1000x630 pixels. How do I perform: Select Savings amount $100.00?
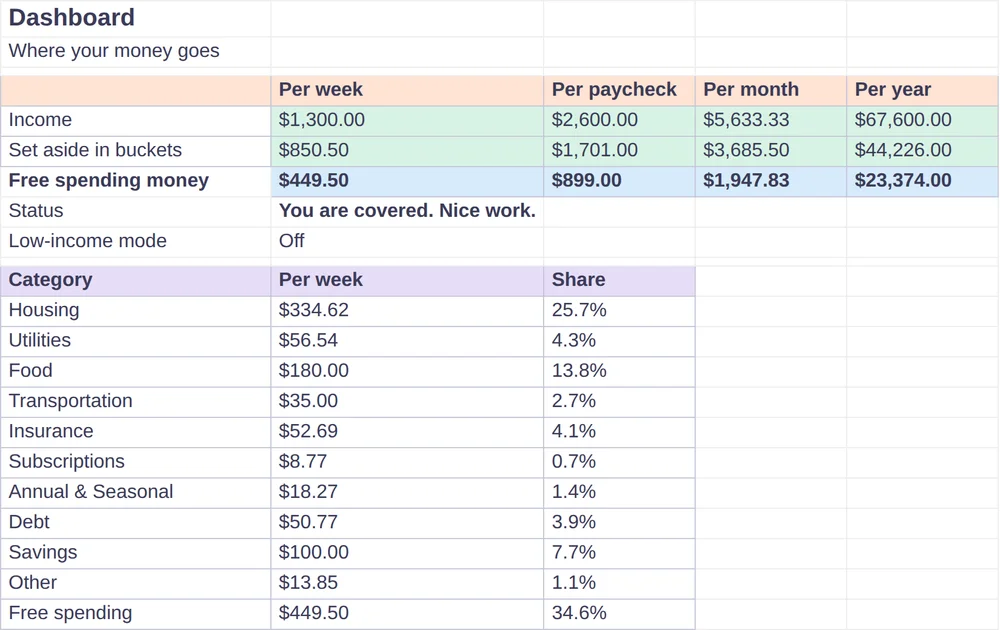pyautogui.click(x=407, y=553)
